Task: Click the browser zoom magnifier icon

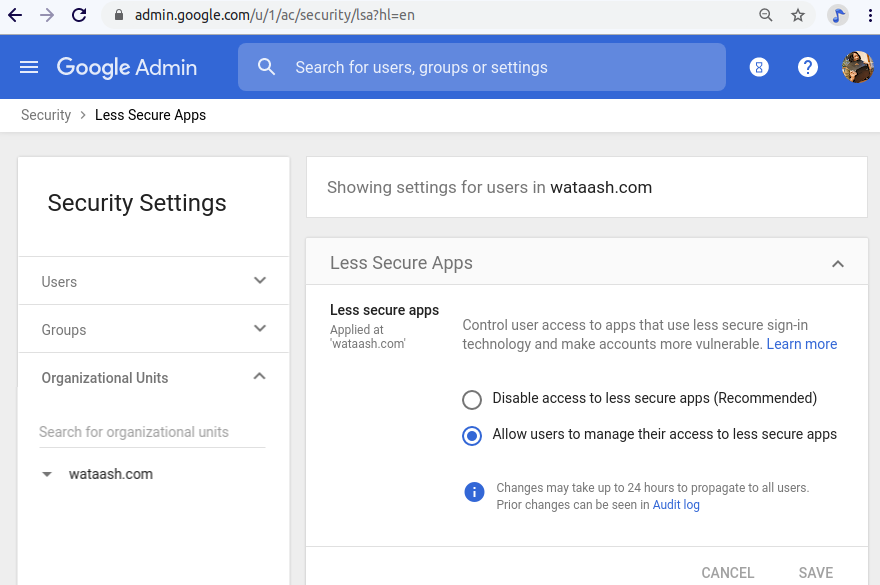Action: coord(766,15)
